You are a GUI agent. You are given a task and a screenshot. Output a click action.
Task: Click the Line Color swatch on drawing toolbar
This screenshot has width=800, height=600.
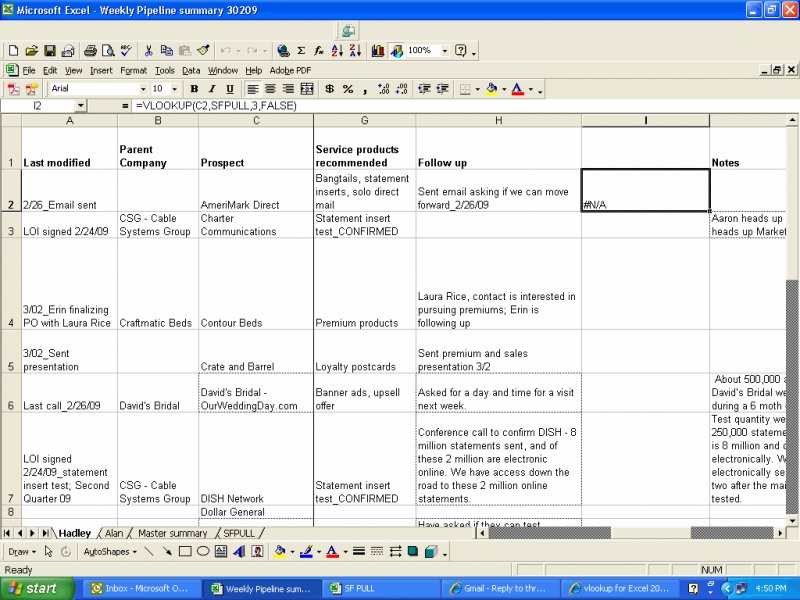[x=306, y=552]
